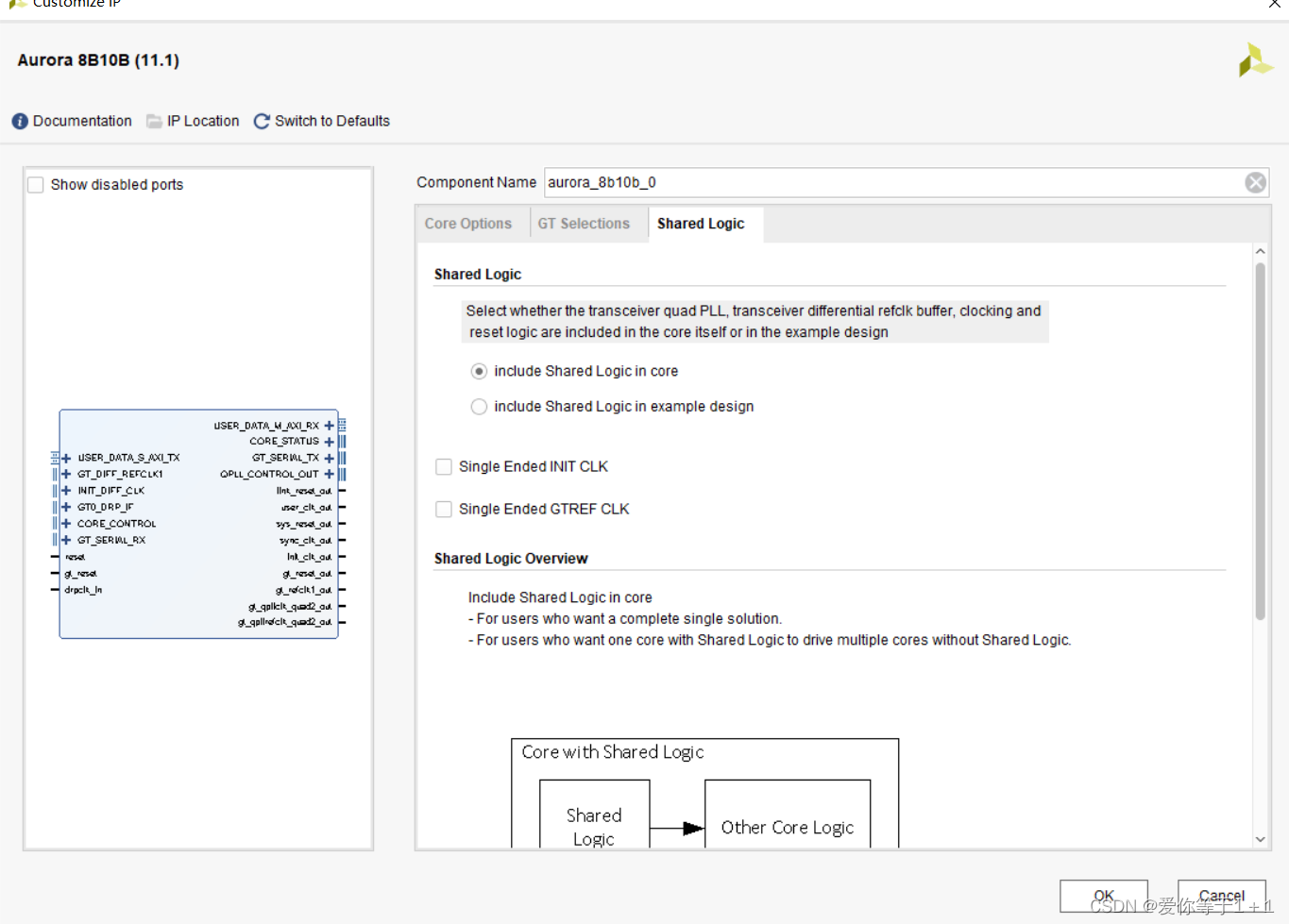Viewport: 1289px width, 924px height.
Task: Expand the GT_SERIAL_RX port
Action: point(66,540)
